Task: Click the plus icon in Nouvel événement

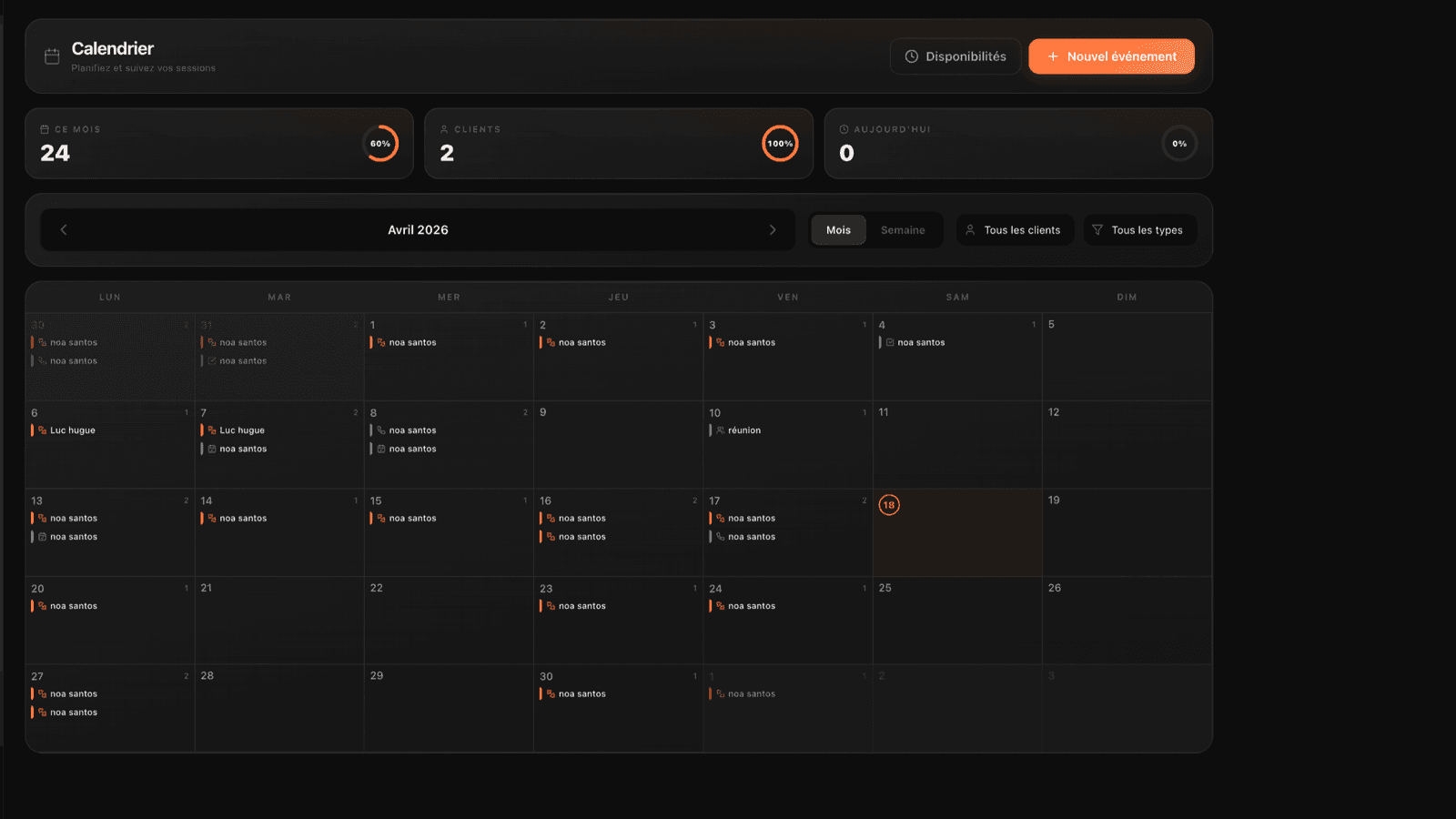Action: click(x=1052, y=56)
